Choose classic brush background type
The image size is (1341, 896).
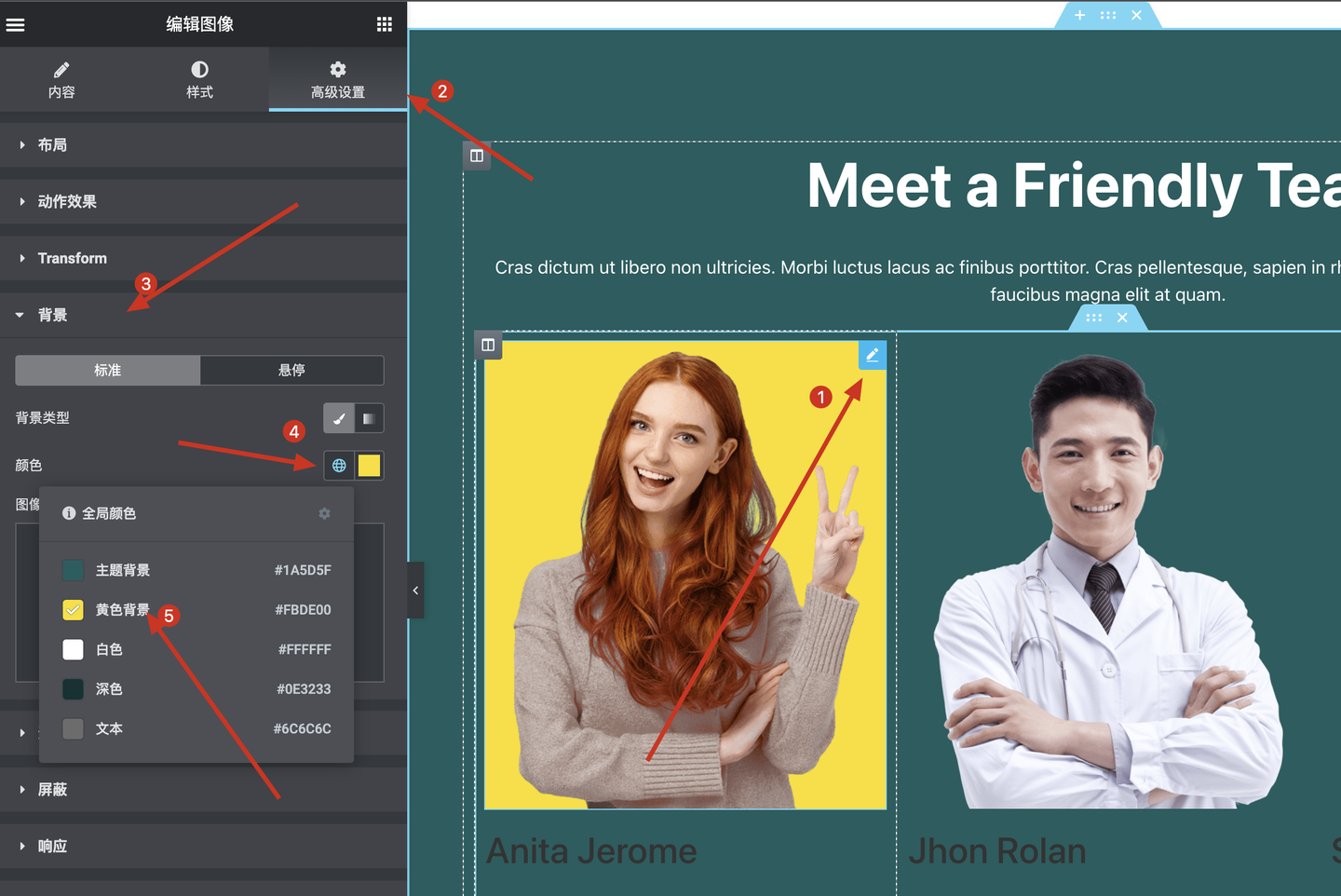click(339, 418)
